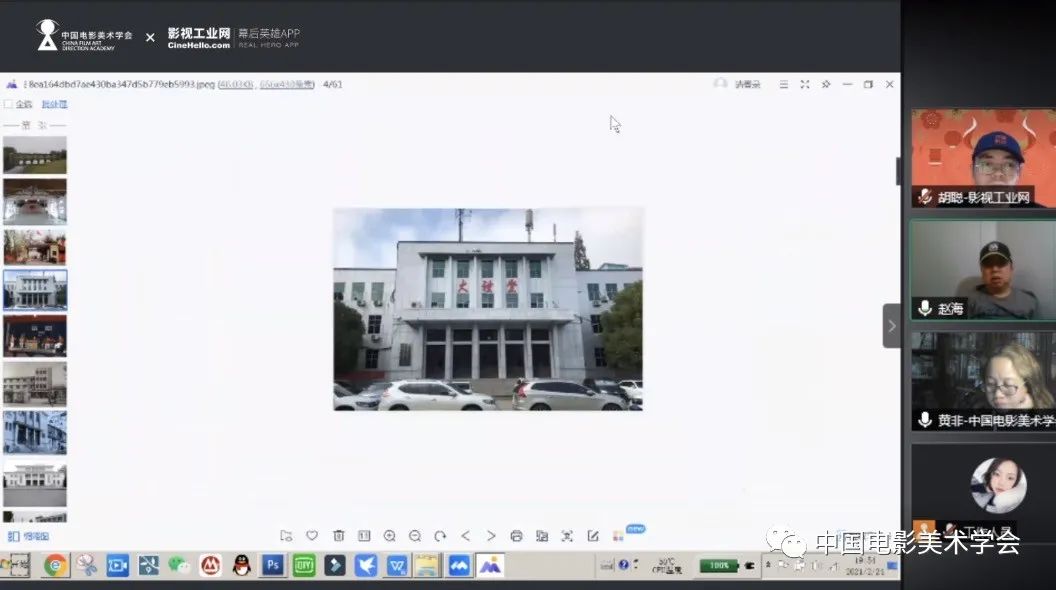This screenshot has height=590, width=1056.
Task: Show actual size 1:1 icon
Action: point(364,536)
